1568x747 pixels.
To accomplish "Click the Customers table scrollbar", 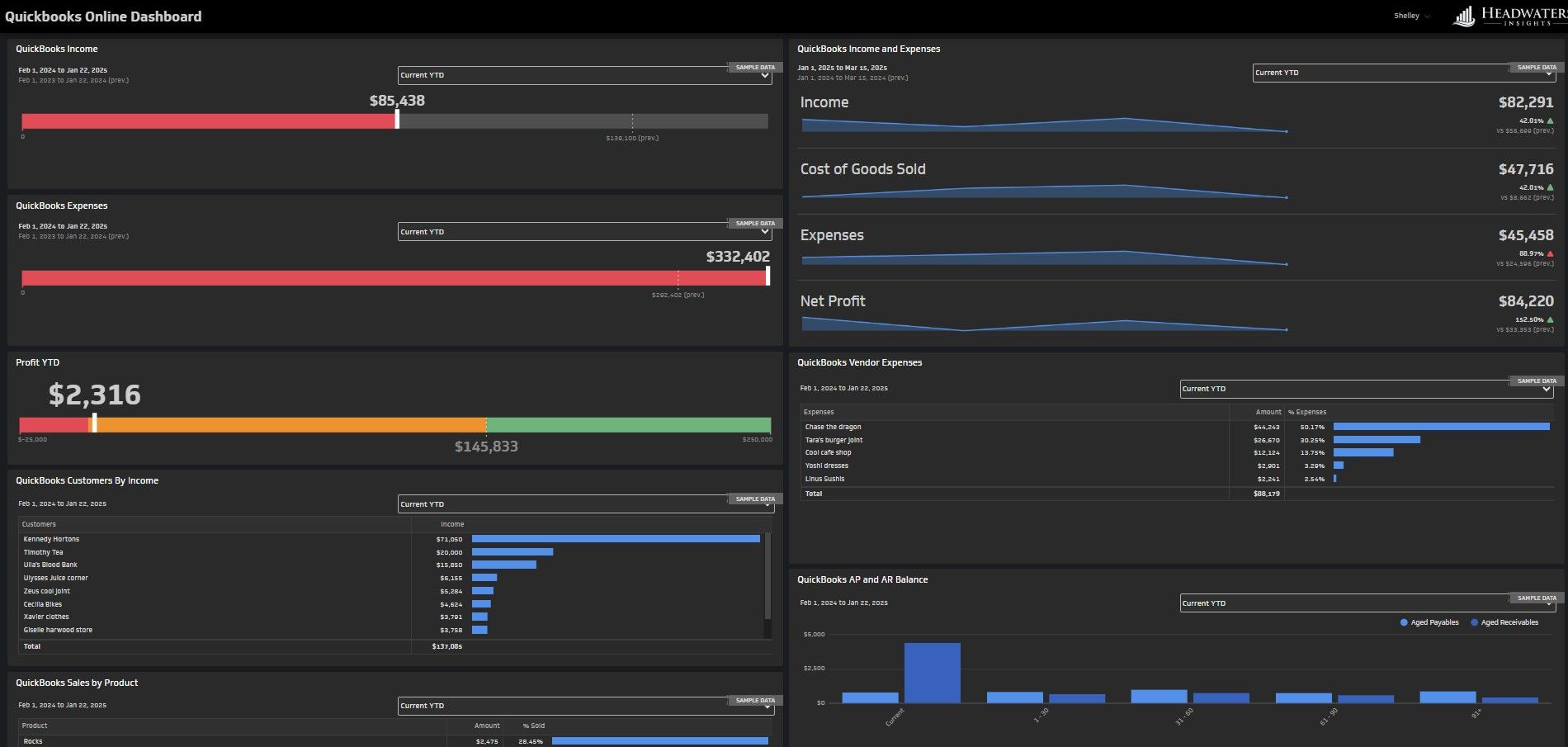I will click(767, 575).
